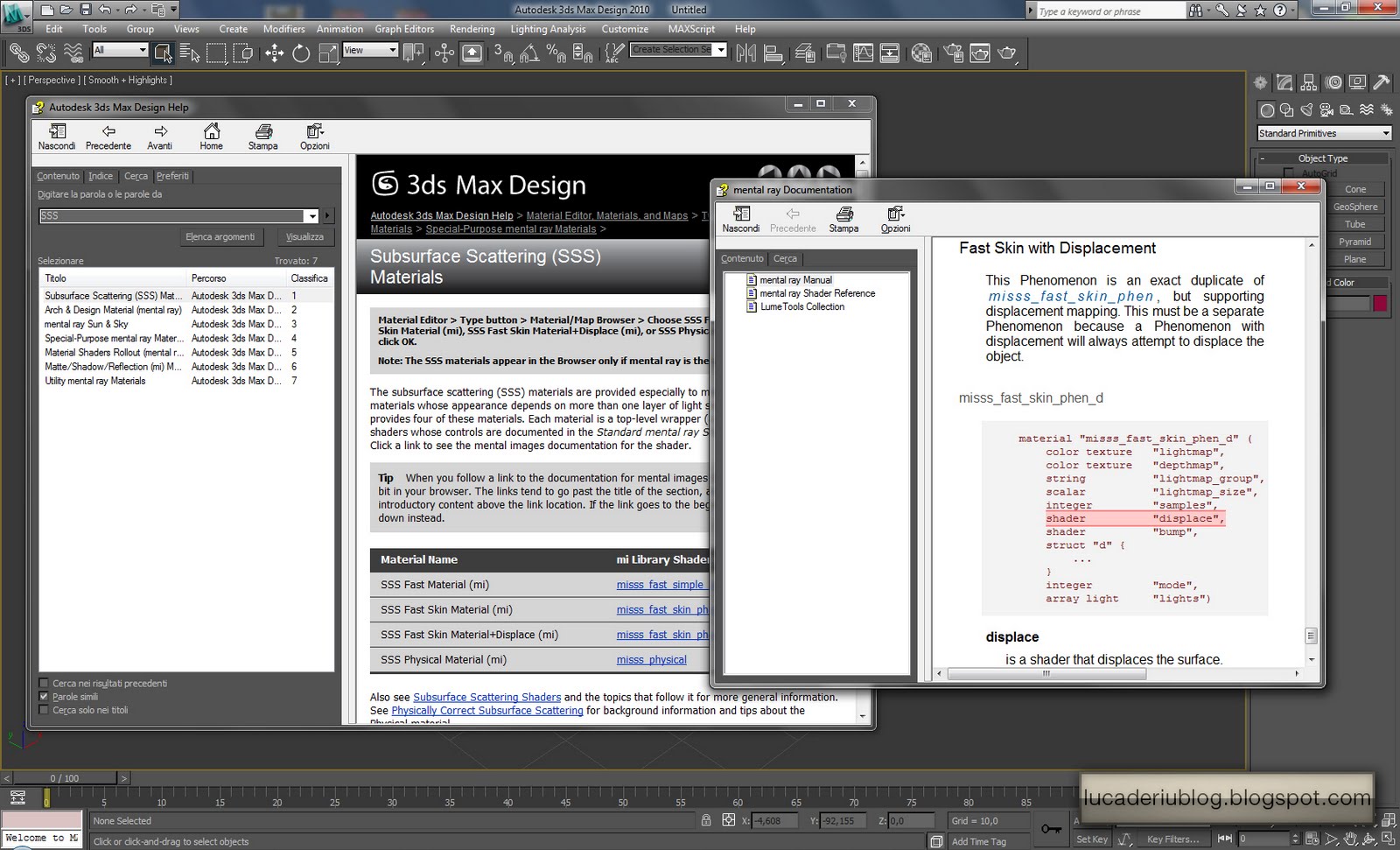Follow the miss_physical link
1400x850 pixels.
(651, 660)
